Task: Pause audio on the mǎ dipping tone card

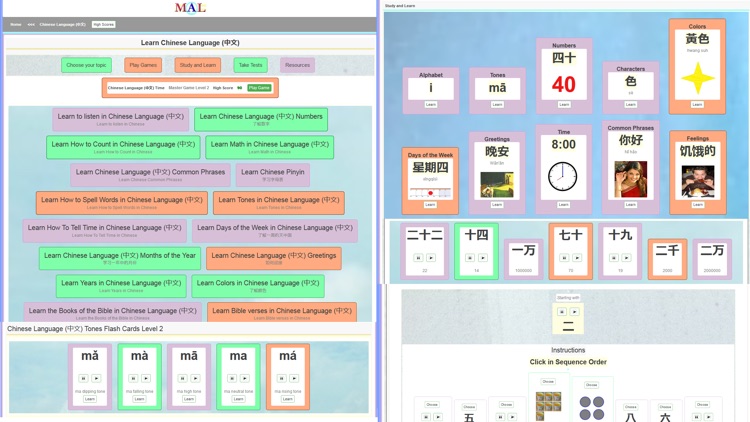Action: pos(84,378)
